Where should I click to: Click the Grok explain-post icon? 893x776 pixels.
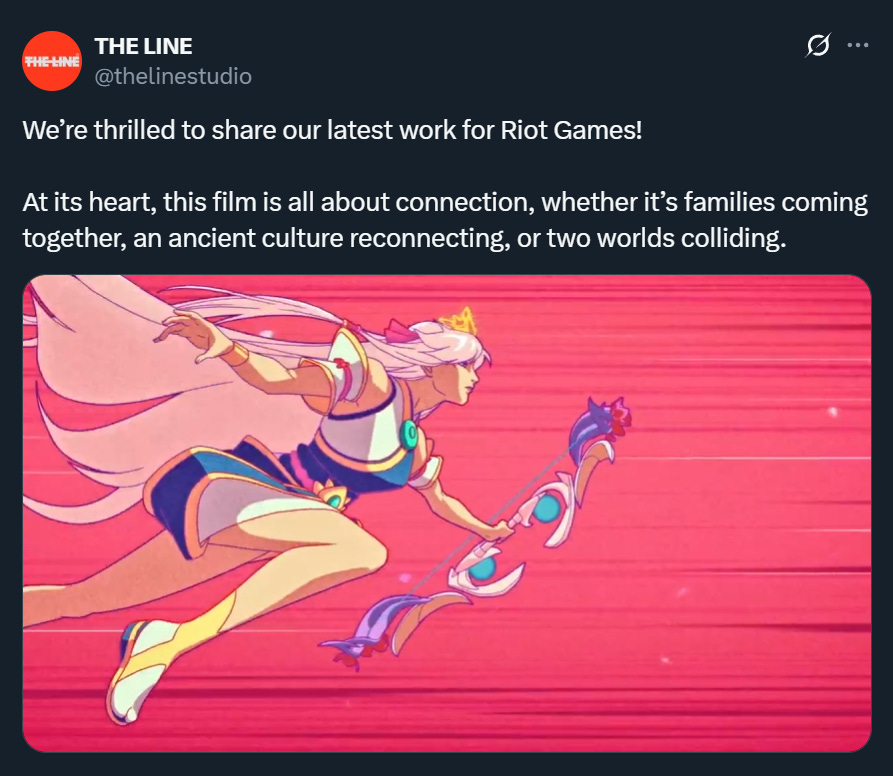[x=818, y=45]
